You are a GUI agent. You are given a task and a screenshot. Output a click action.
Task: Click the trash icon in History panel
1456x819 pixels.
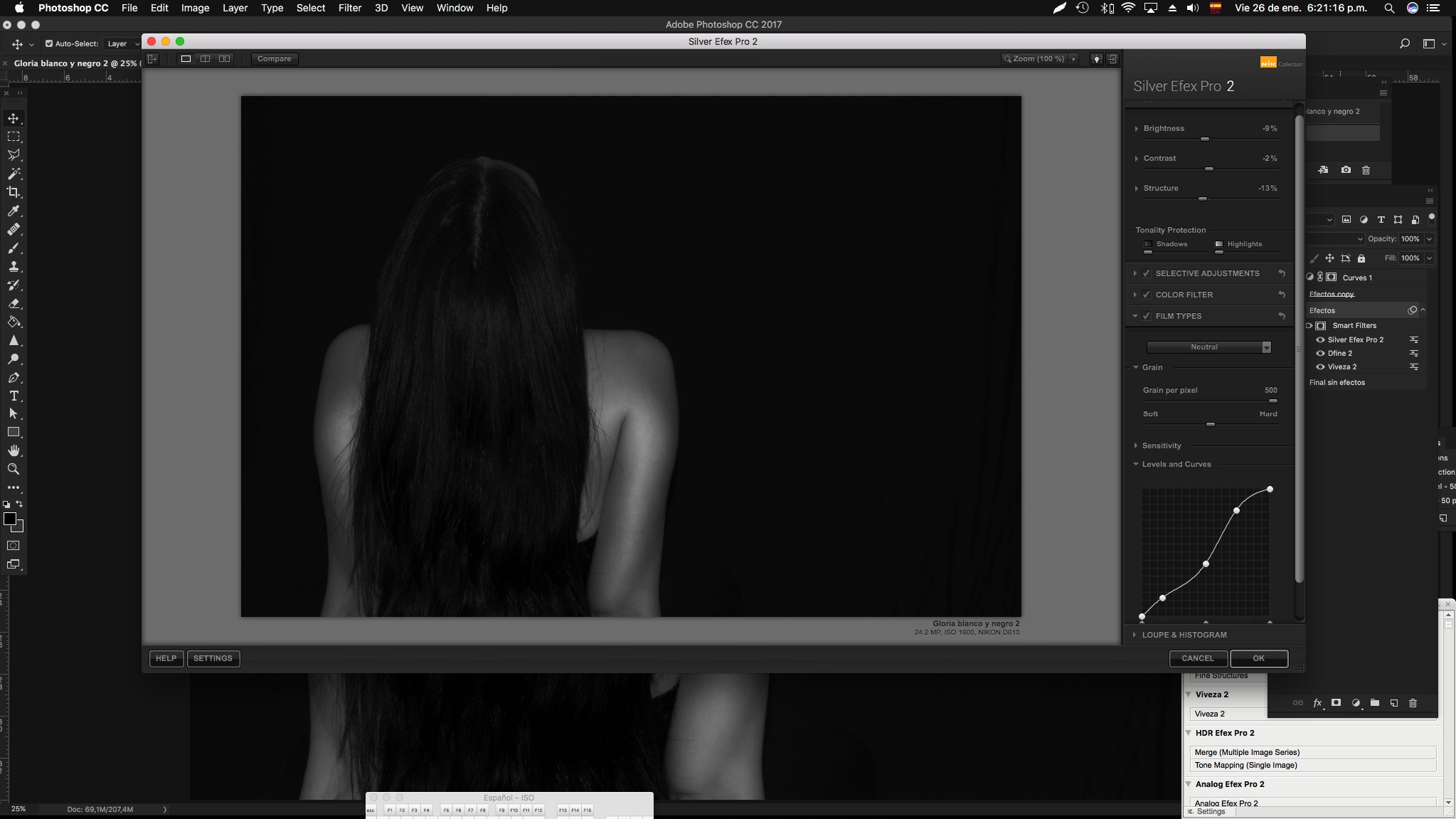[x=1366, y=170]
